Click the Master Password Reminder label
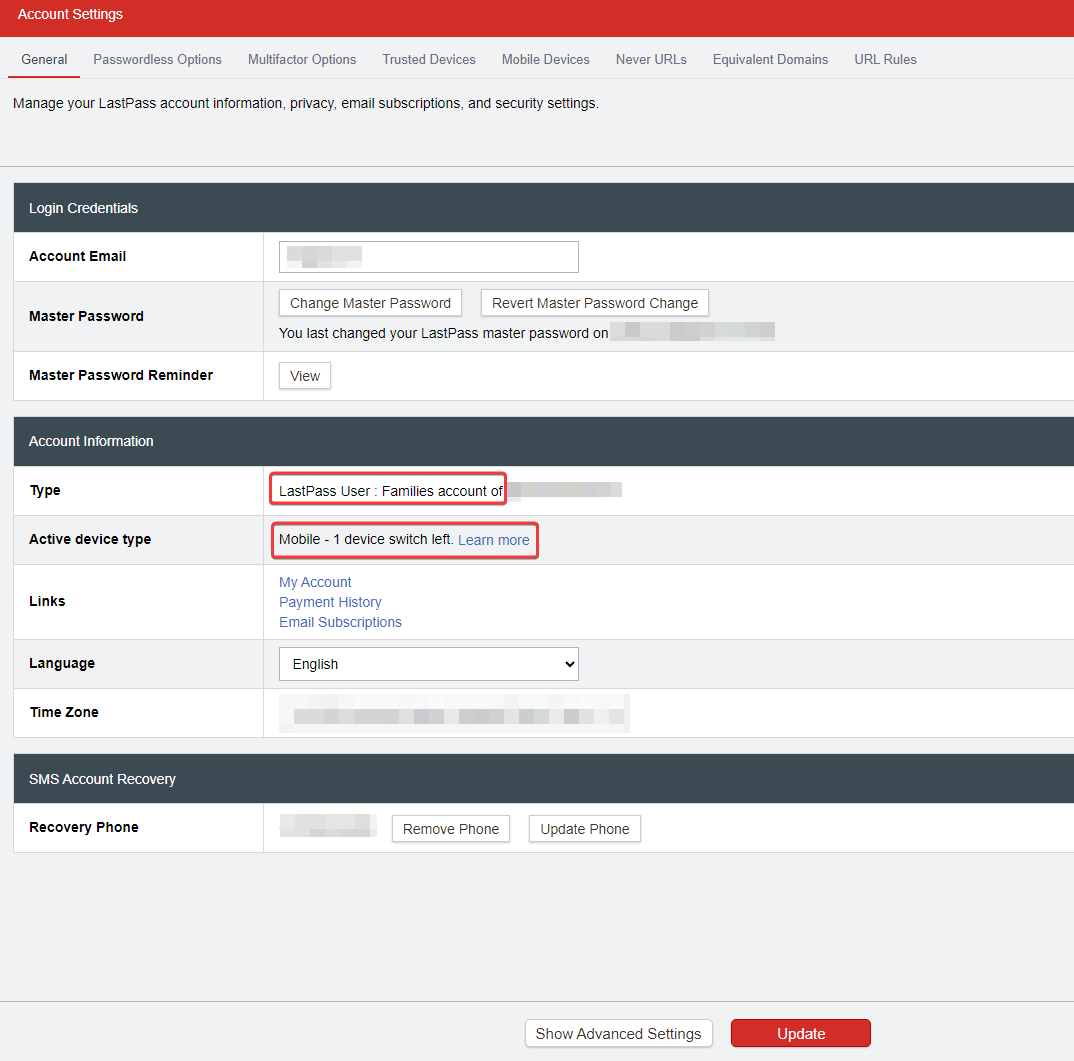The height and width of the screenshot is (1061, 1074). click(x=121, y=375)
